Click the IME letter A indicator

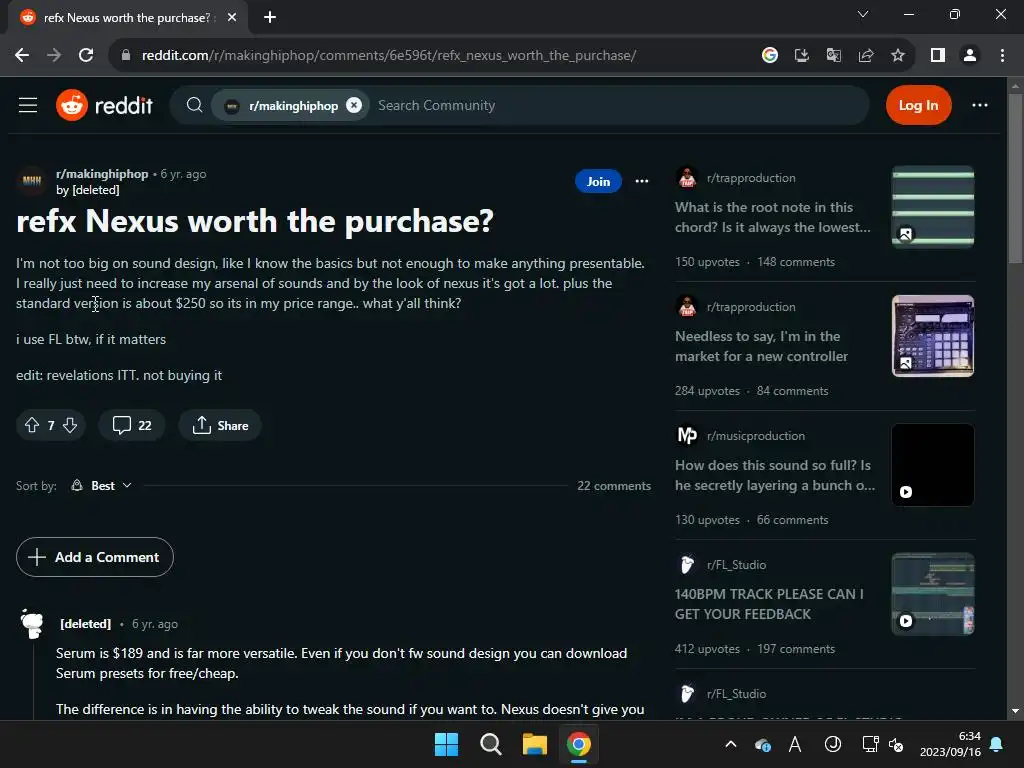795,744
